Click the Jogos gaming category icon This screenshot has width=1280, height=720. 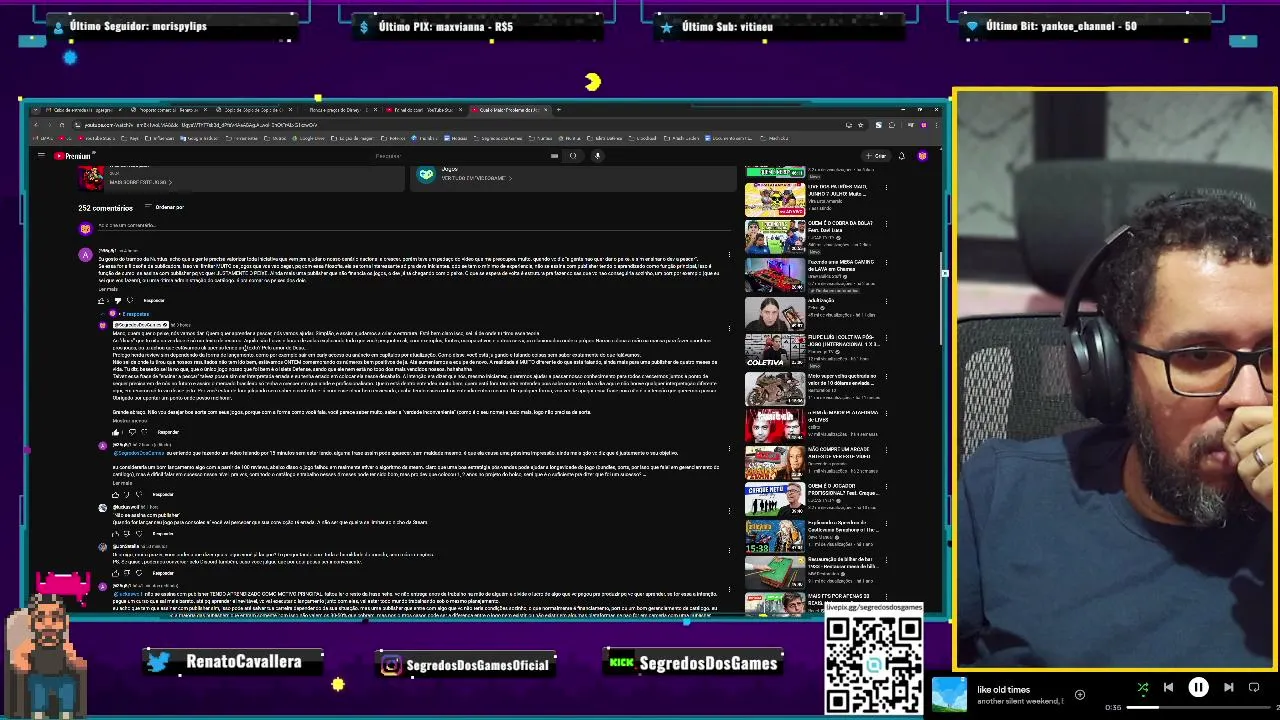point(427,174)
